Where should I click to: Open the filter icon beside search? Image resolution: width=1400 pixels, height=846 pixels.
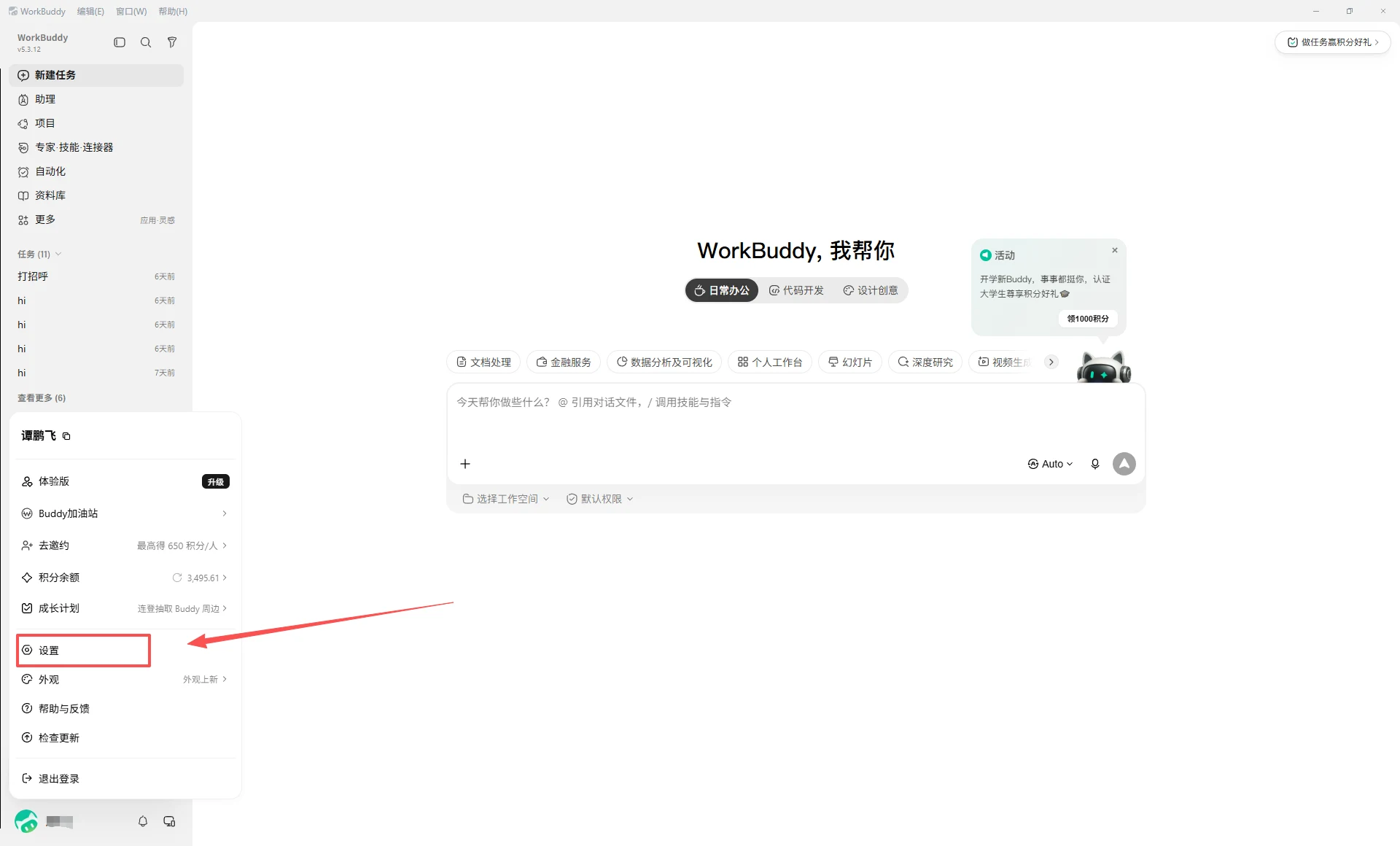(x=172, y=42)
